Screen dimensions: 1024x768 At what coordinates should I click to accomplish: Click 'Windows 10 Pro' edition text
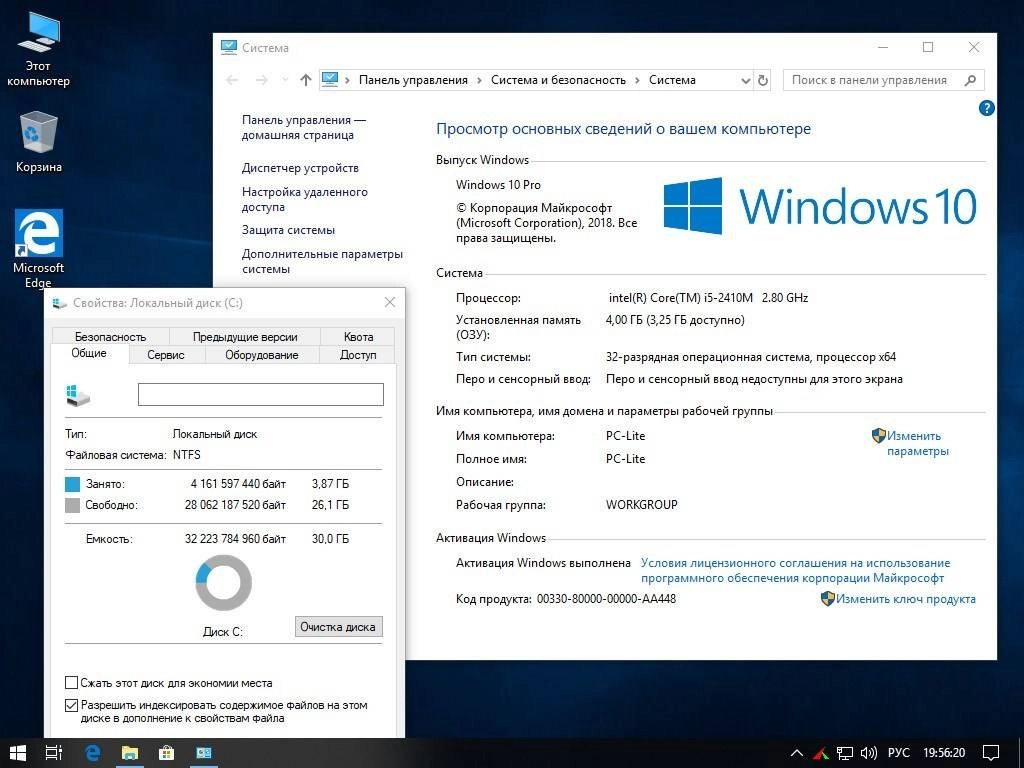point(498,185)
